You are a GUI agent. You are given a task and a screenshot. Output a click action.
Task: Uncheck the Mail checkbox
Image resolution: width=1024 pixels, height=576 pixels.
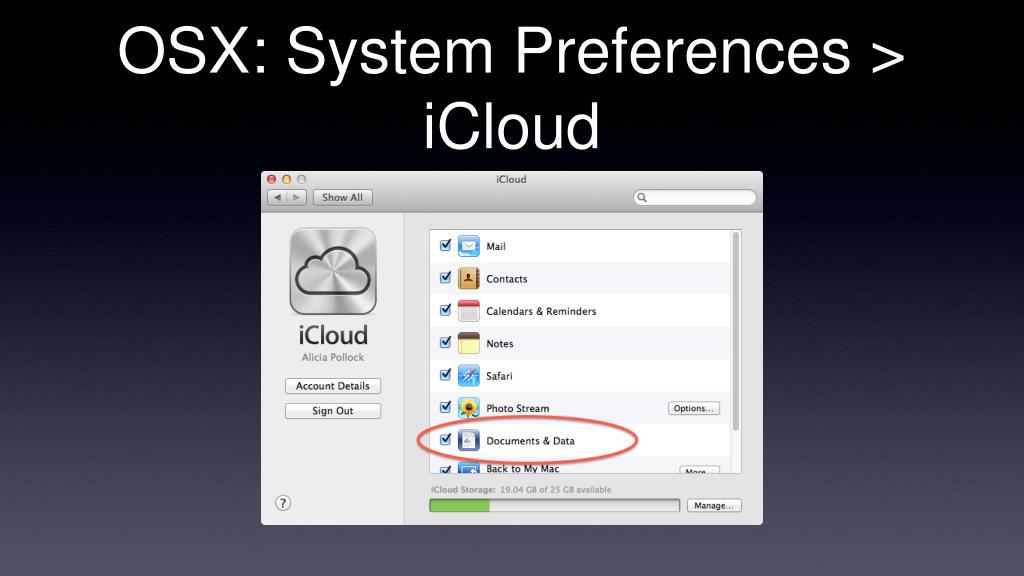(445, 246)
